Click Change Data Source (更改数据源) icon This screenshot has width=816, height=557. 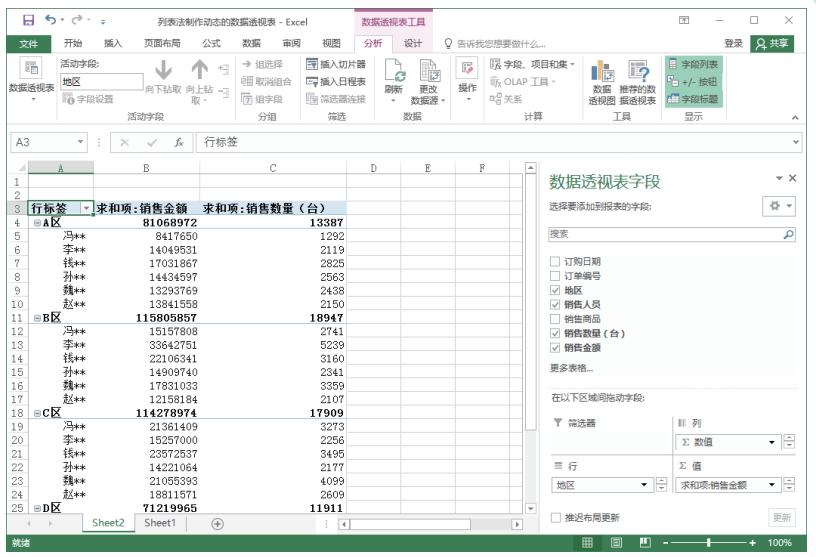pos(429,70)
